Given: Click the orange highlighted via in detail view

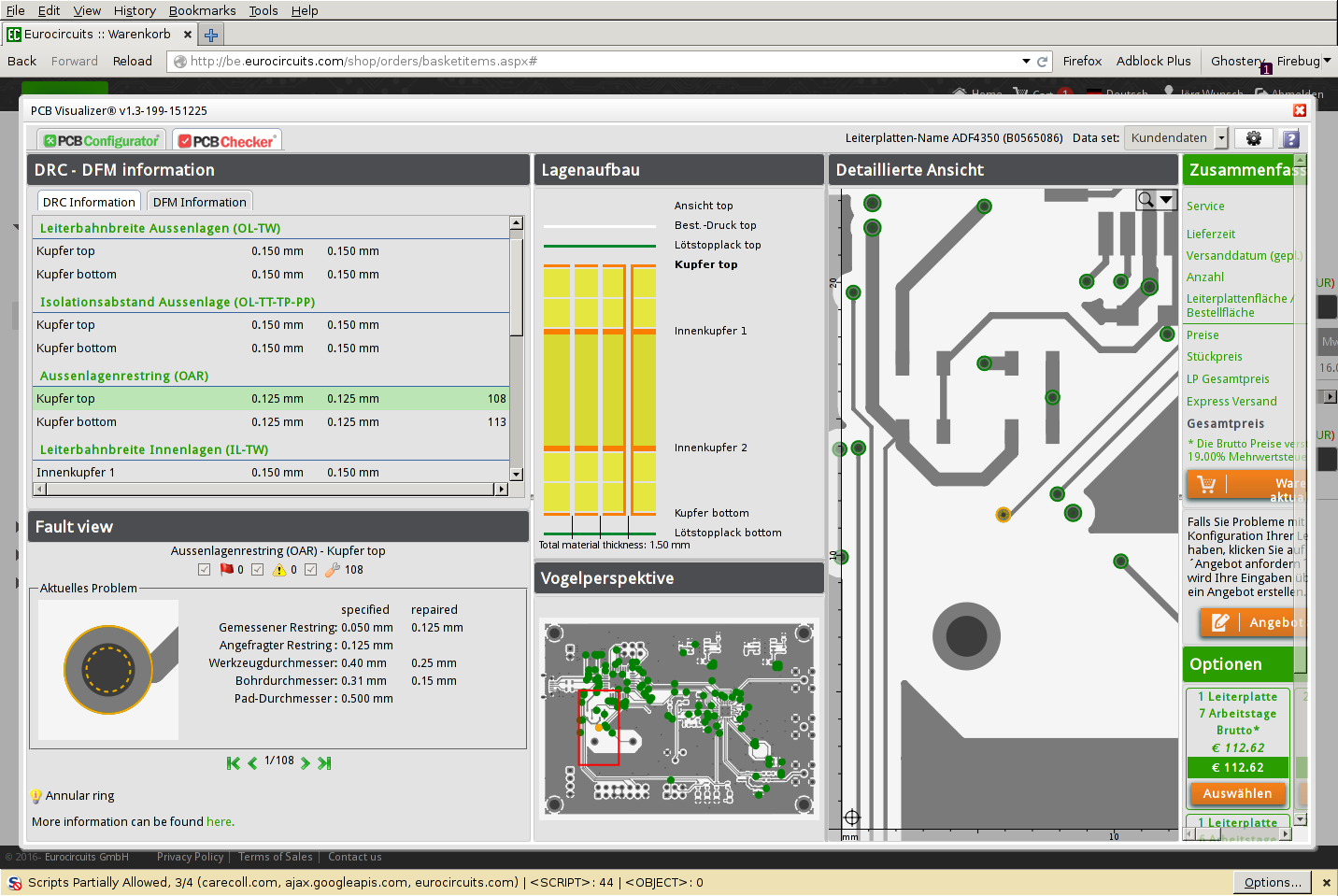Looking at the screenshot, I should (1003, 515).
